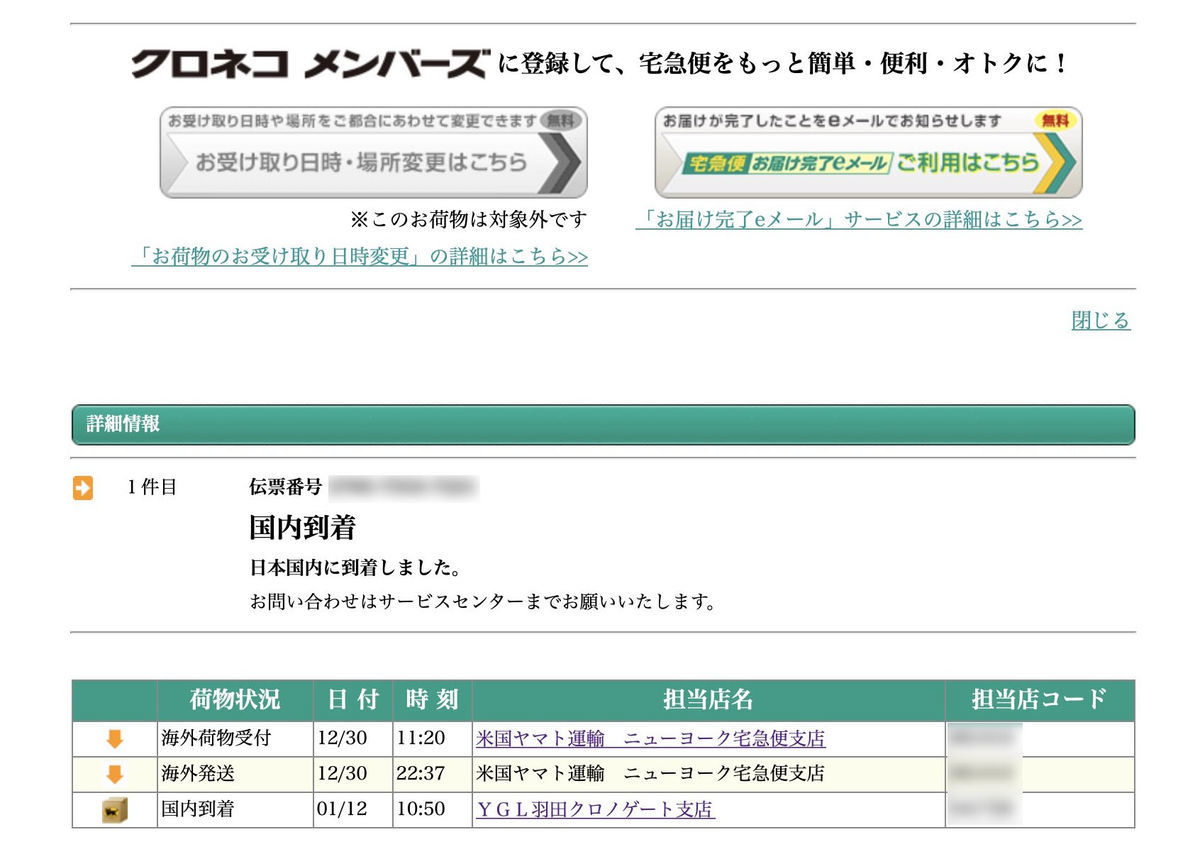This screenshot has height=854, width=1200.
Task: Click orange down arrow in 海外発送 row
Action: pos(114,773)
